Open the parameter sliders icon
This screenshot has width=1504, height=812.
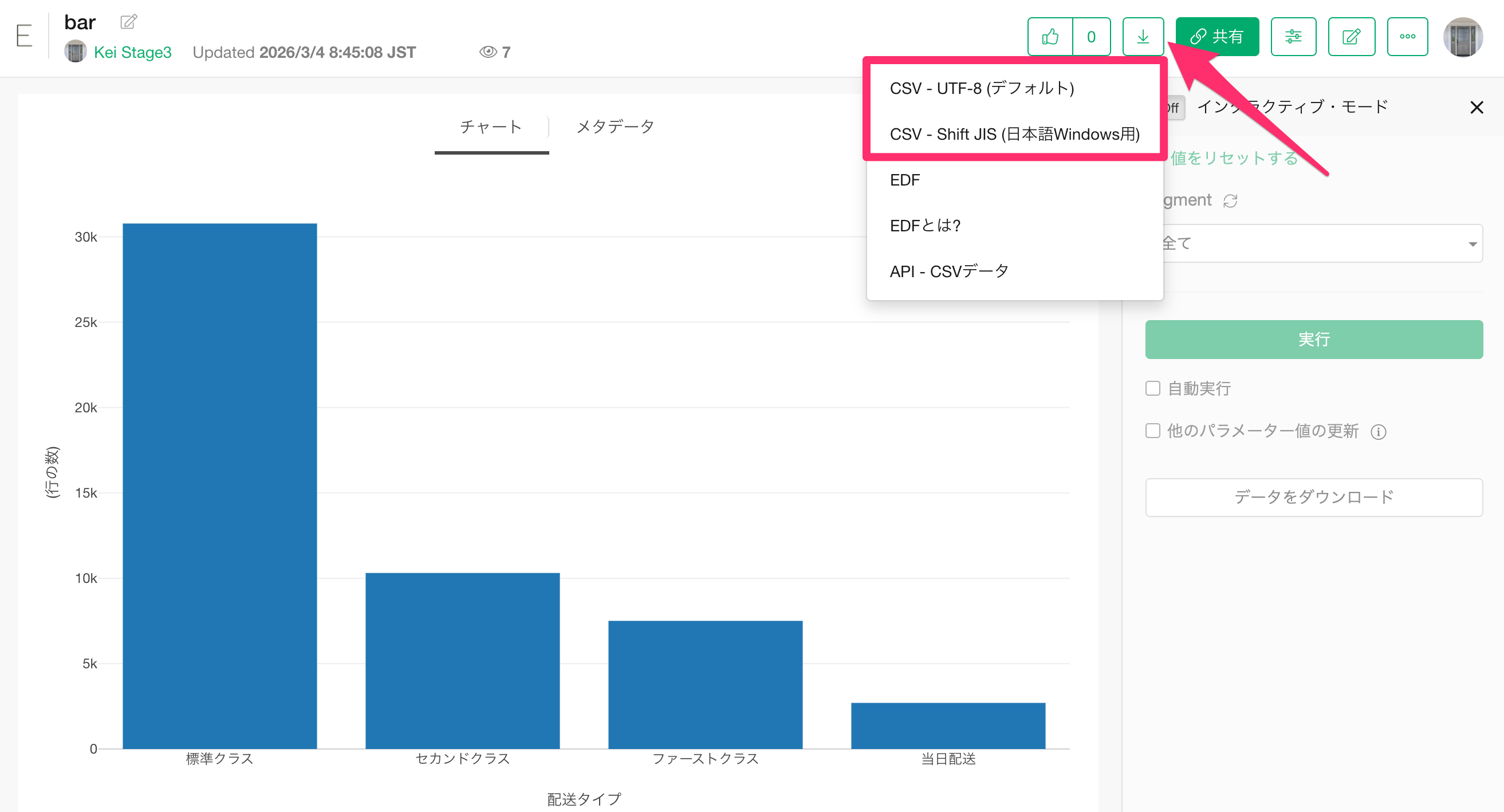(x=1293, y=37)
